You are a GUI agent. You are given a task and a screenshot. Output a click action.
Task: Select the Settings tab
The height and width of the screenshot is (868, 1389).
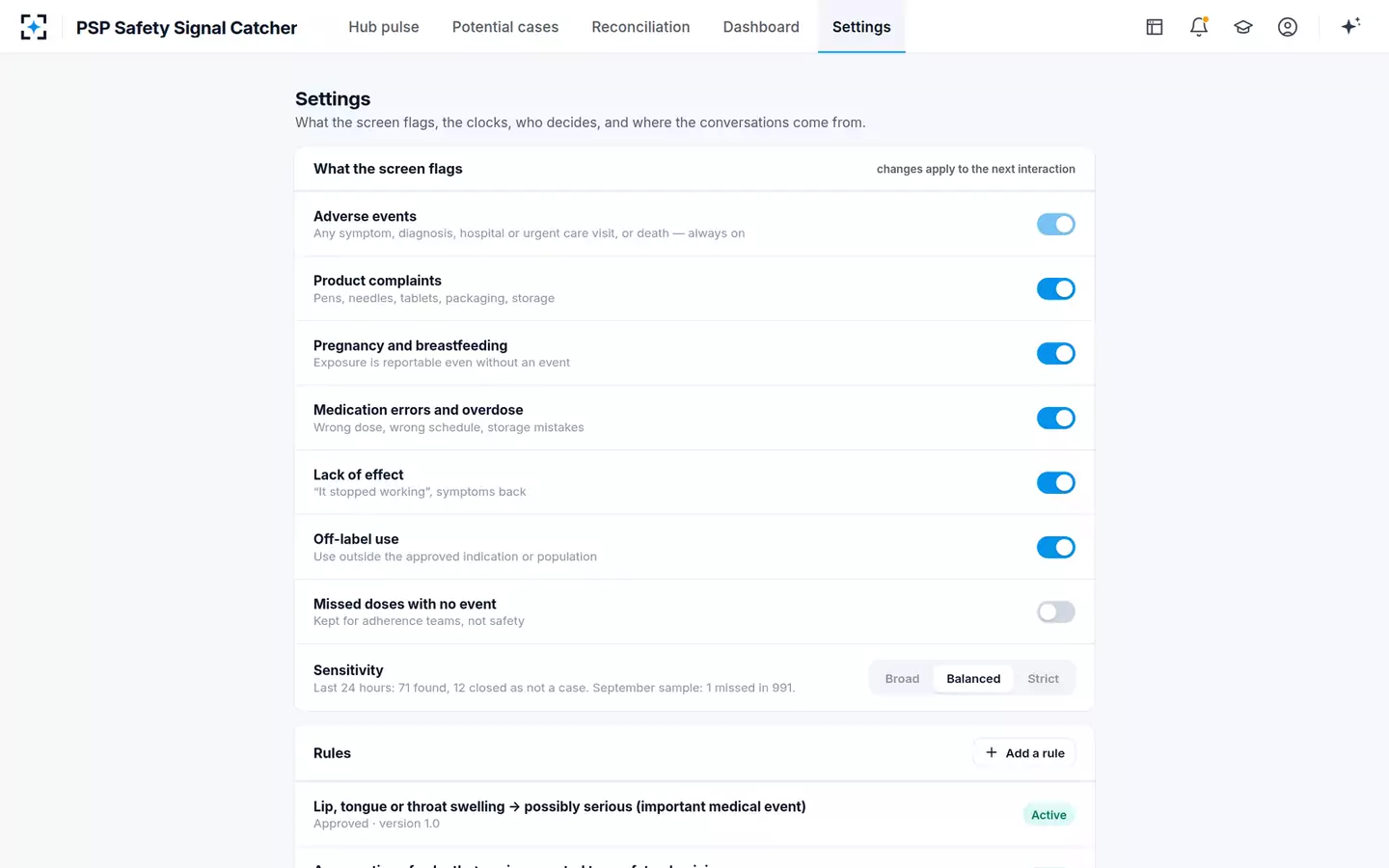coord(861,27)
